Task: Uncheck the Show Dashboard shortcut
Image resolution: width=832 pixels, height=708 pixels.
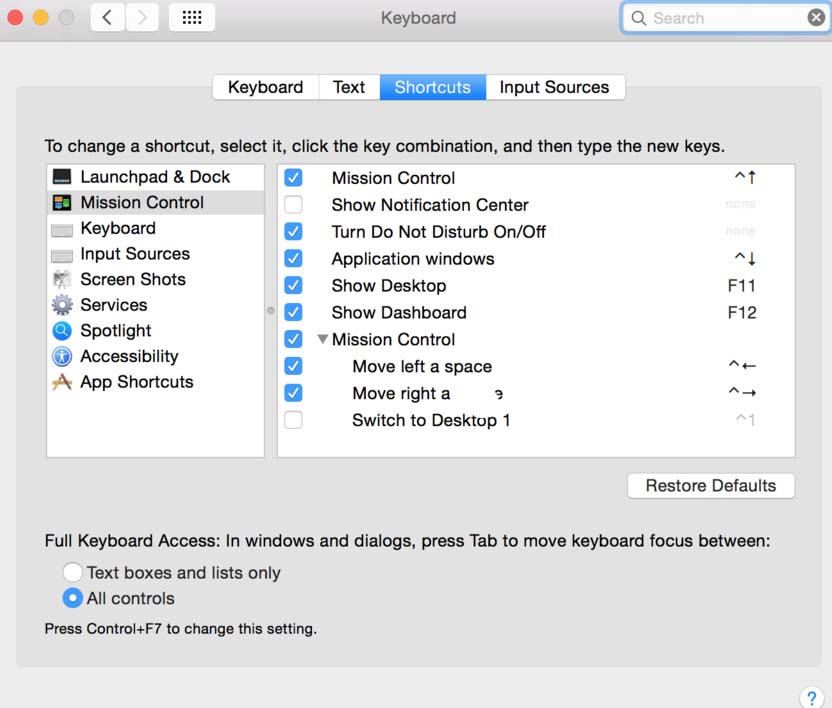Action: [x=293, y=313]
